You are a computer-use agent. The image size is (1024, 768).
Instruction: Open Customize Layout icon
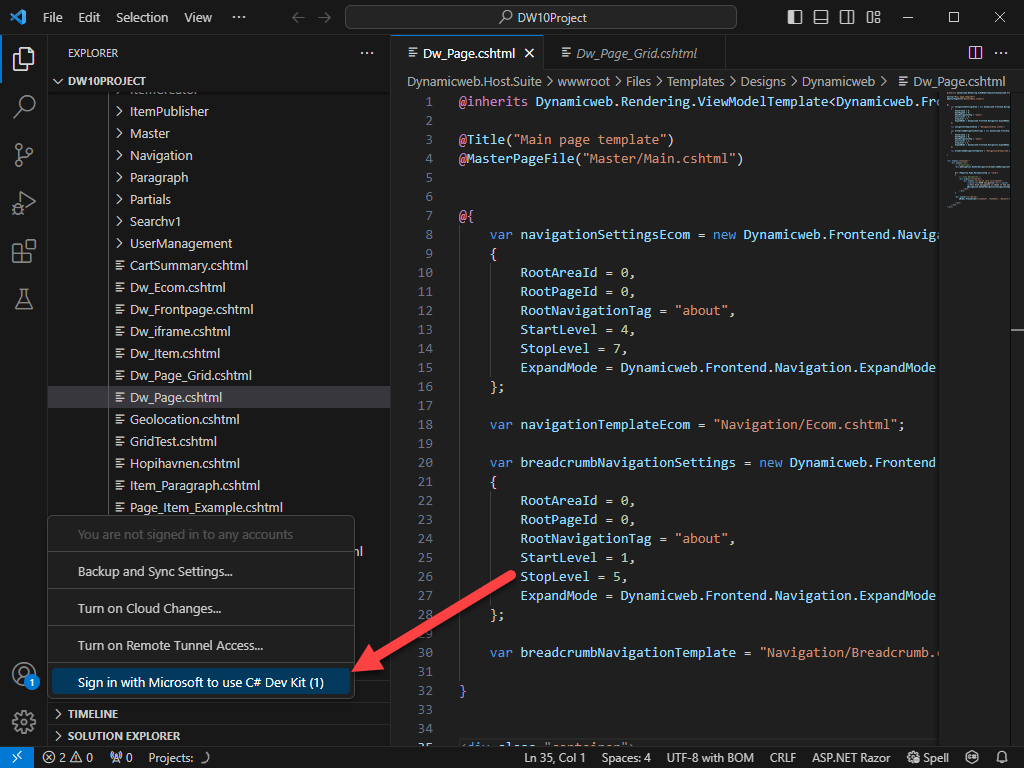(x=874, y=18)
